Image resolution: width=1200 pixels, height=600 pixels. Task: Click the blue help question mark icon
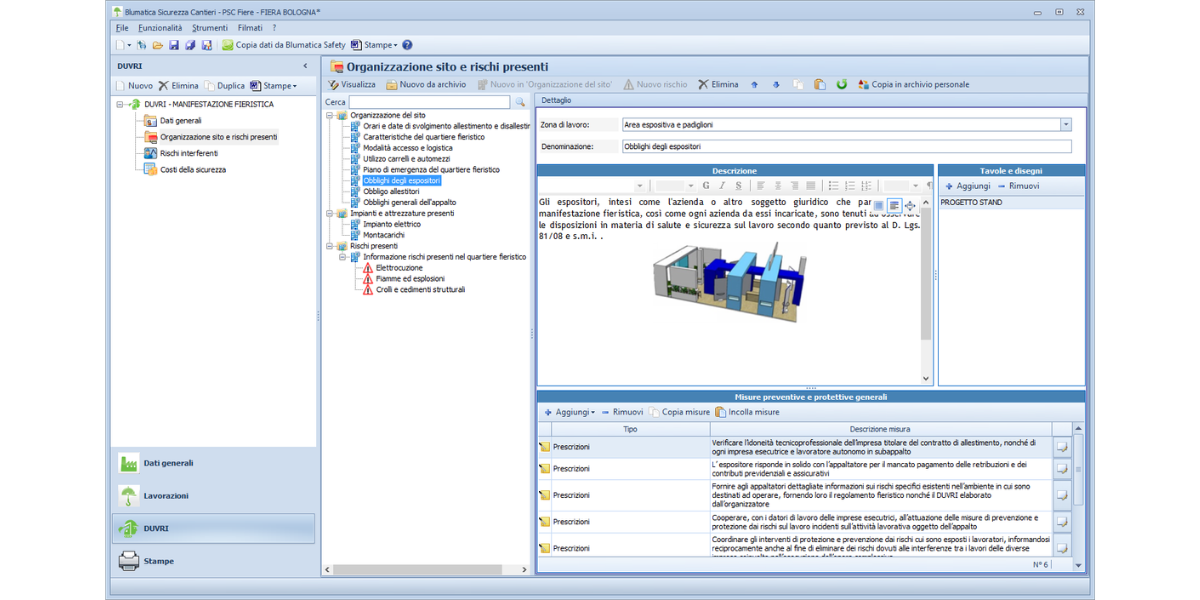(407, 45)
